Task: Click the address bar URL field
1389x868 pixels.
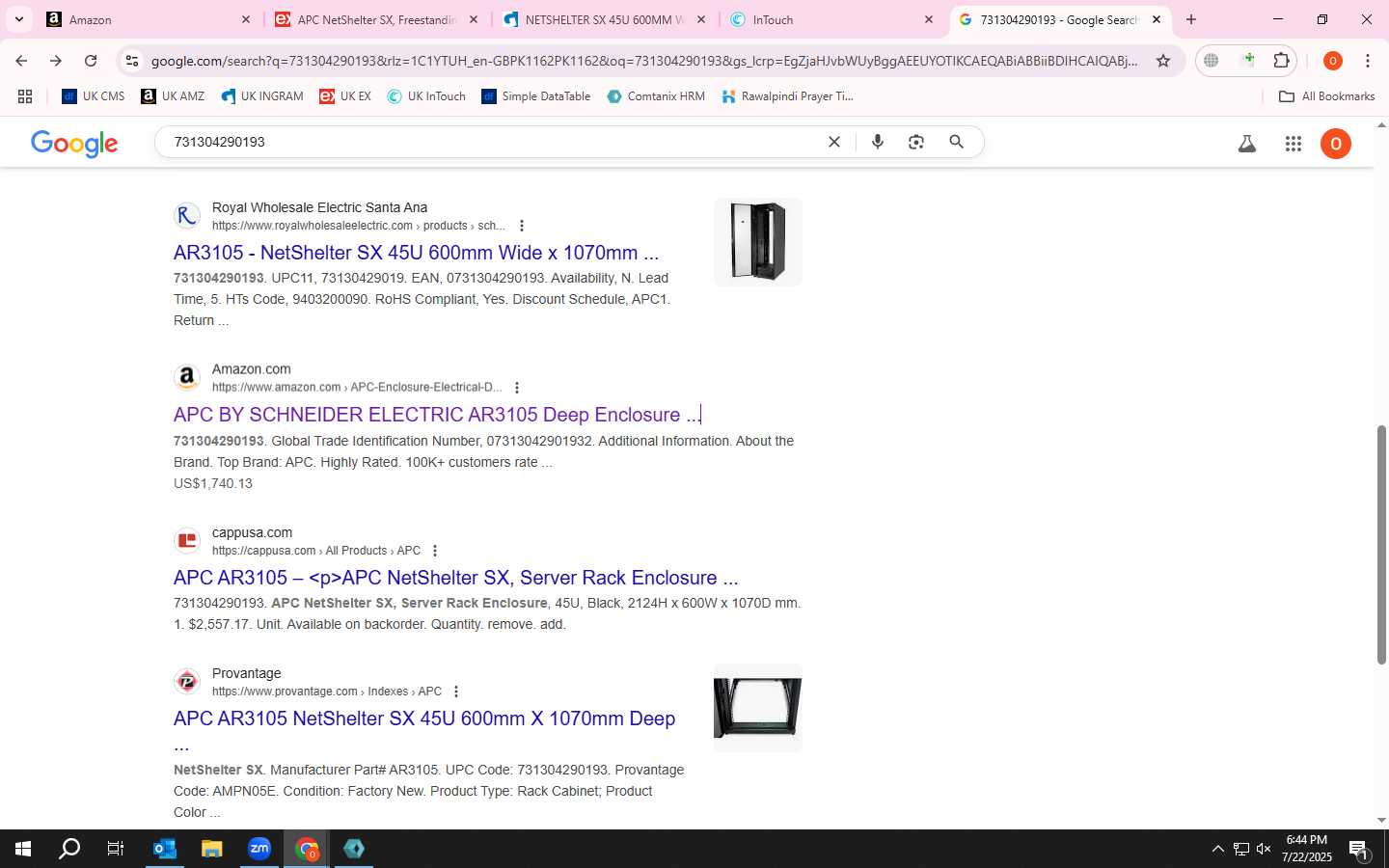Action: pos(644,61)
